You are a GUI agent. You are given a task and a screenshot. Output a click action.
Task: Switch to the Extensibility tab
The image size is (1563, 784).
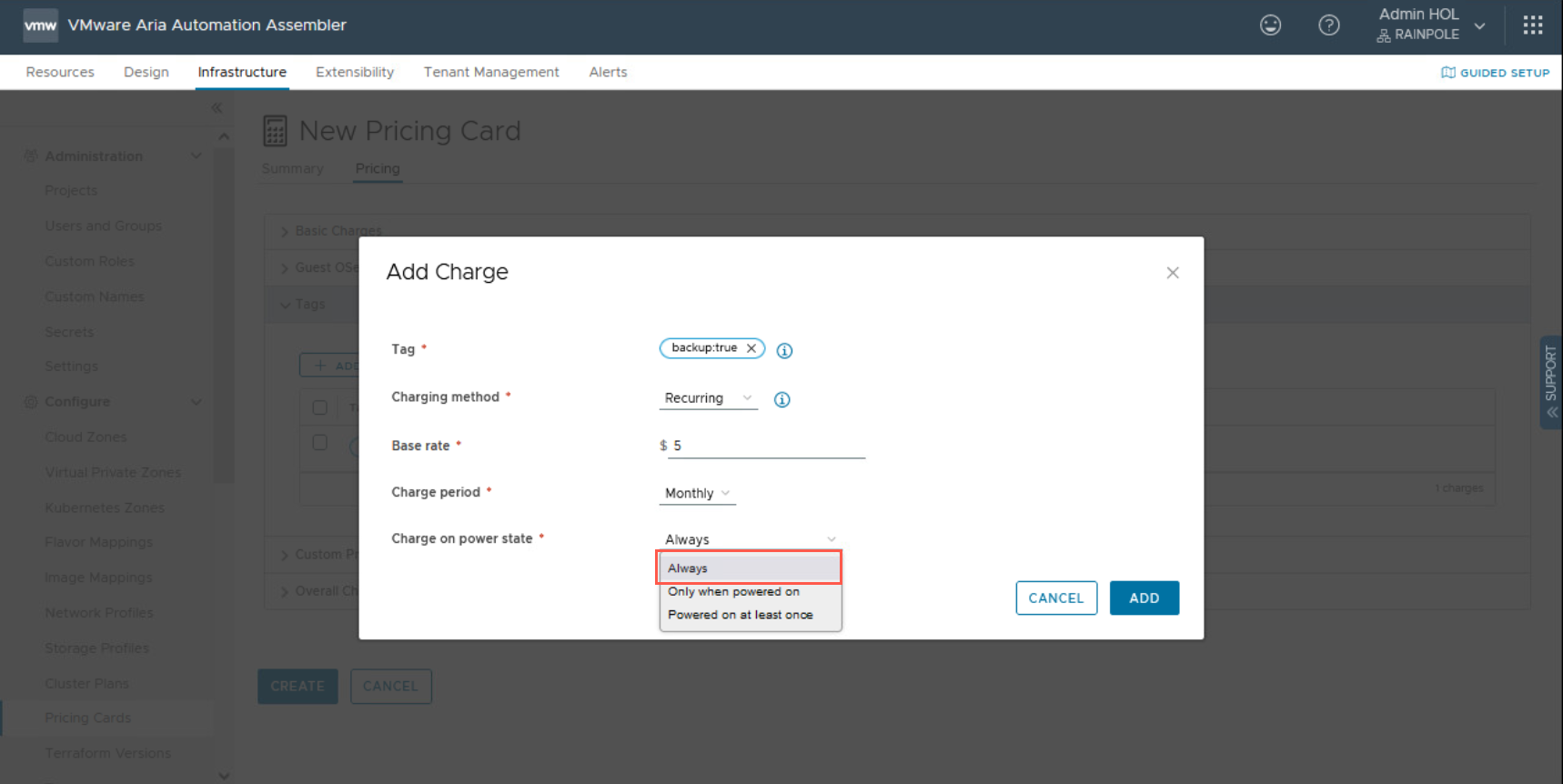354,73
